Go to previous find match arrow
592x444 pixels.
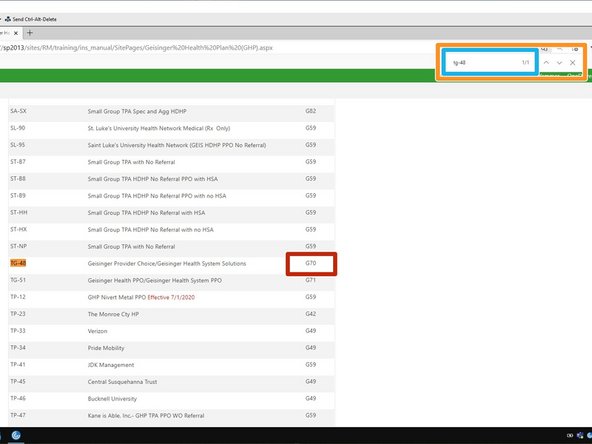(546, 63)
